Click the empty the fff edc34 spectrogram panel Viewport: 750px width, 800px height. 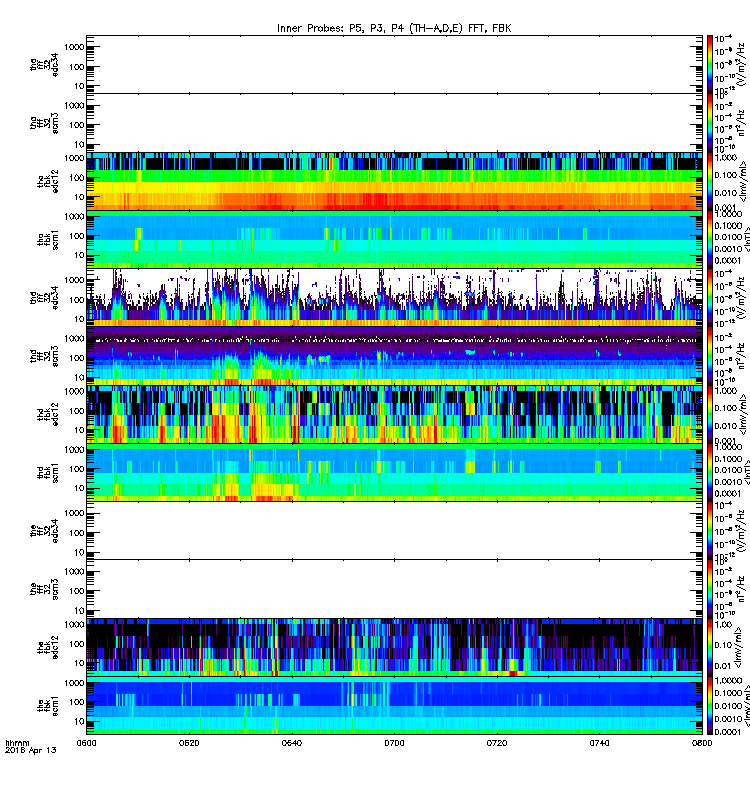394,531
